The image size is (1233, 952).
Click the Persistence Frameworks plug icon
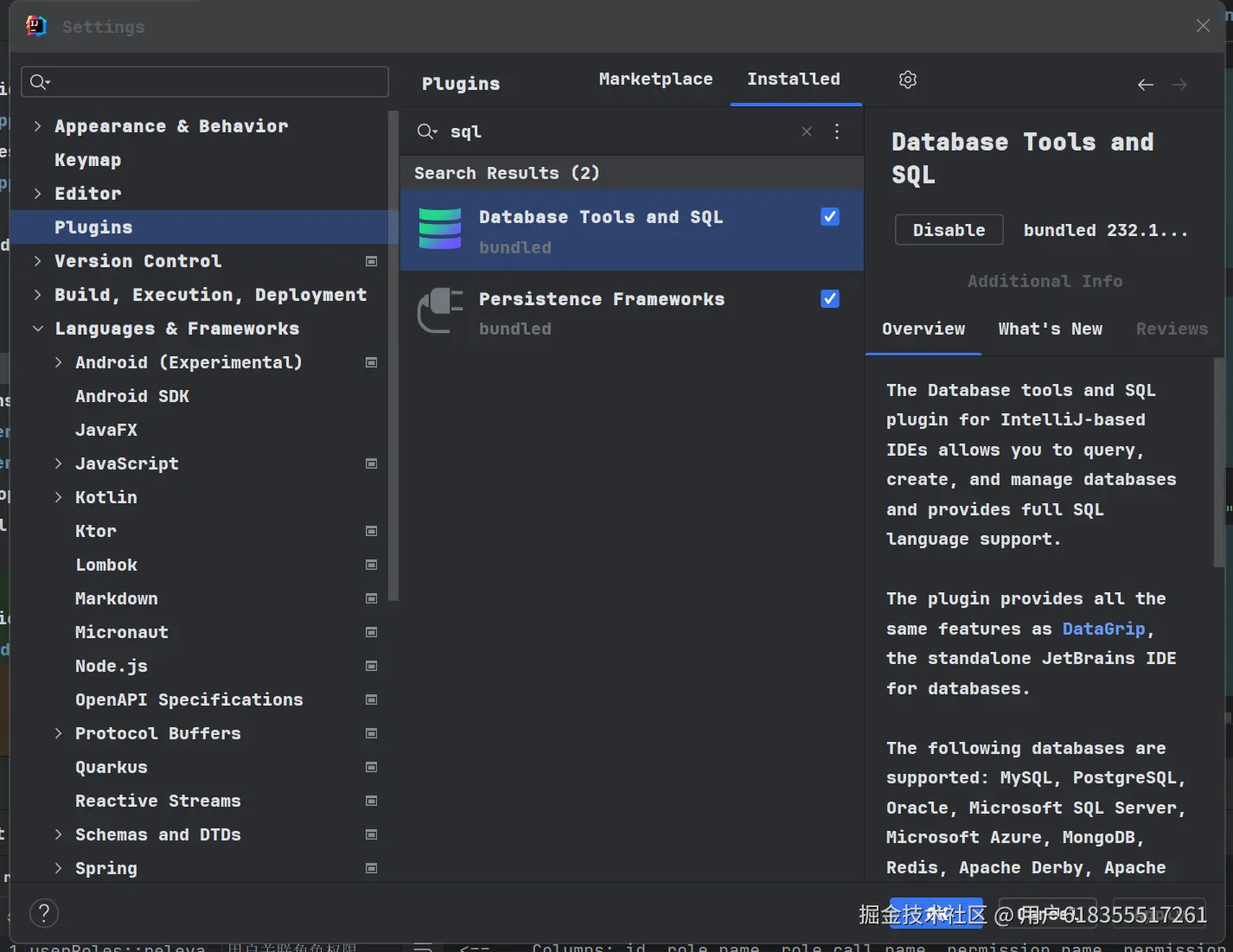[440, 311]
